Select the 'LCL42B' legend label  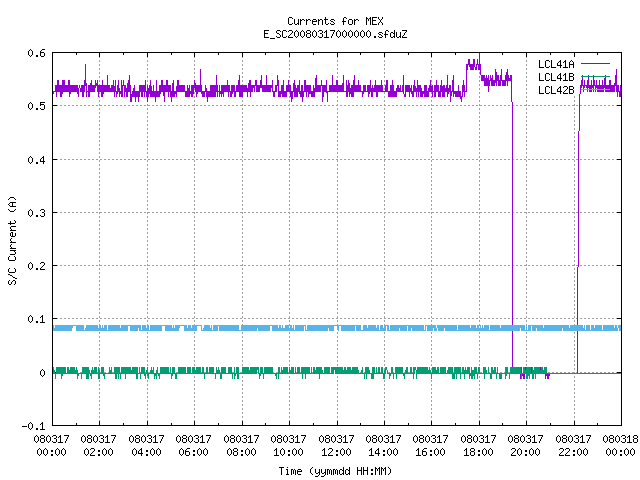click(556, 90)
